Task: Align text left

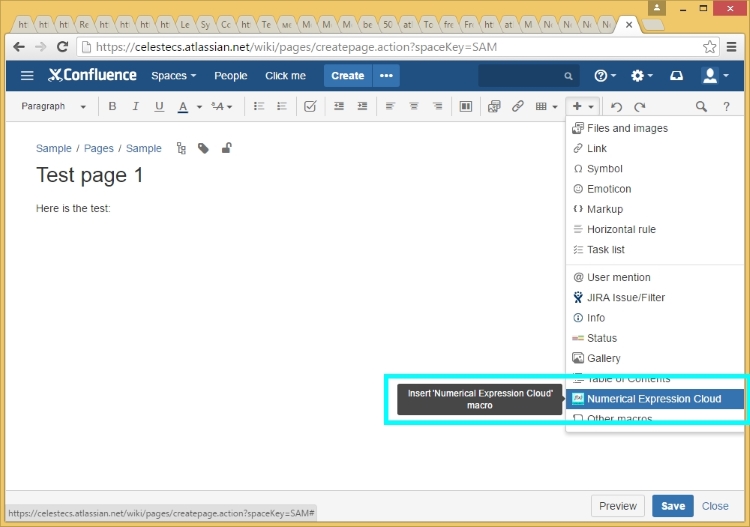Action: tap(390, 106)
